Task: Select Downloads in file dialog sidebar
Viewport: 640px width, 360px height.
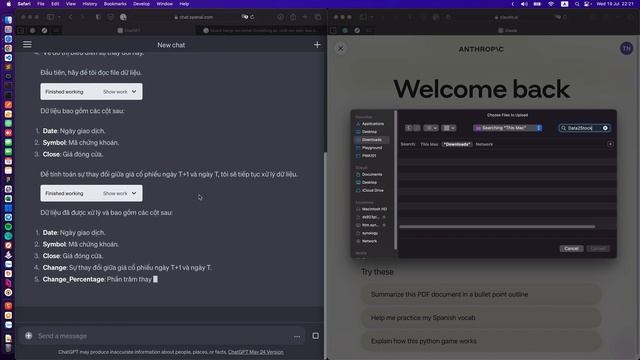Action: coord(371,140)
